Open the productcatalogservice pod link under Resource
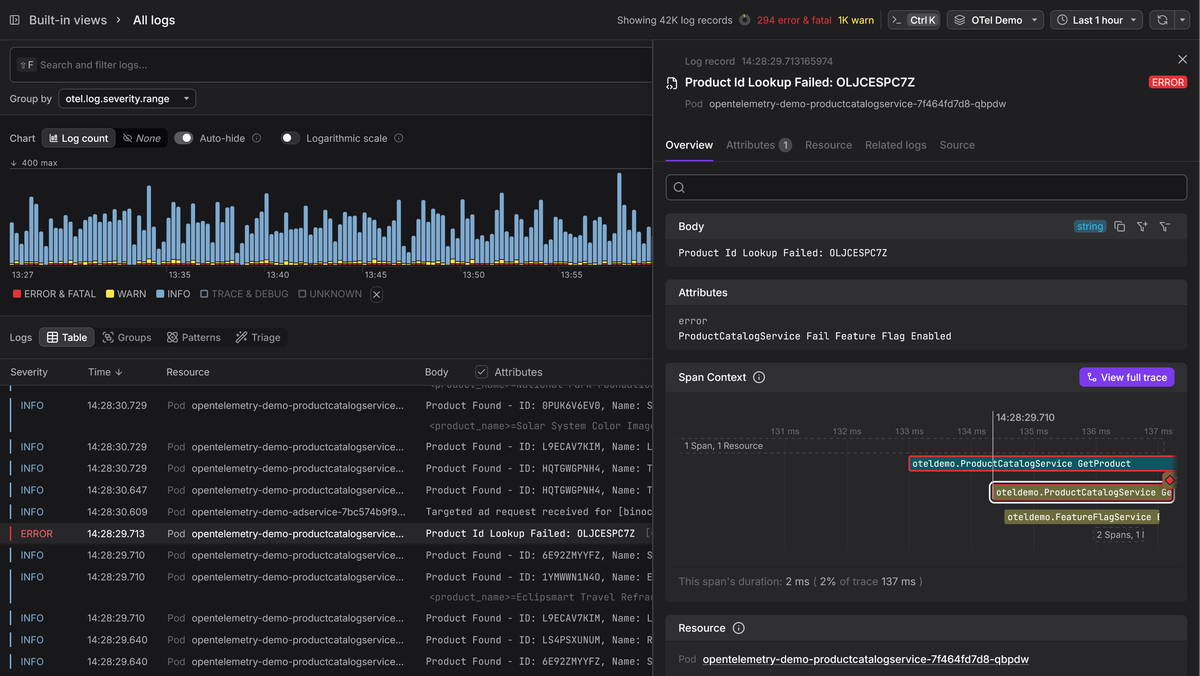 click(x=866, y=660)
